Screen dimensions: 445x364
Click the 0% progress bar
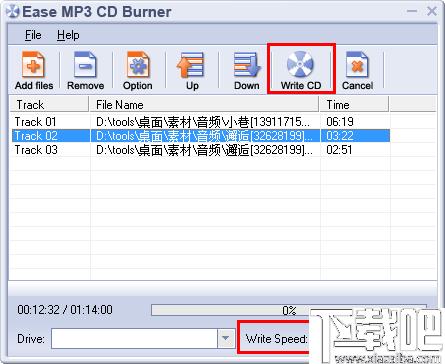coord(289,310)
